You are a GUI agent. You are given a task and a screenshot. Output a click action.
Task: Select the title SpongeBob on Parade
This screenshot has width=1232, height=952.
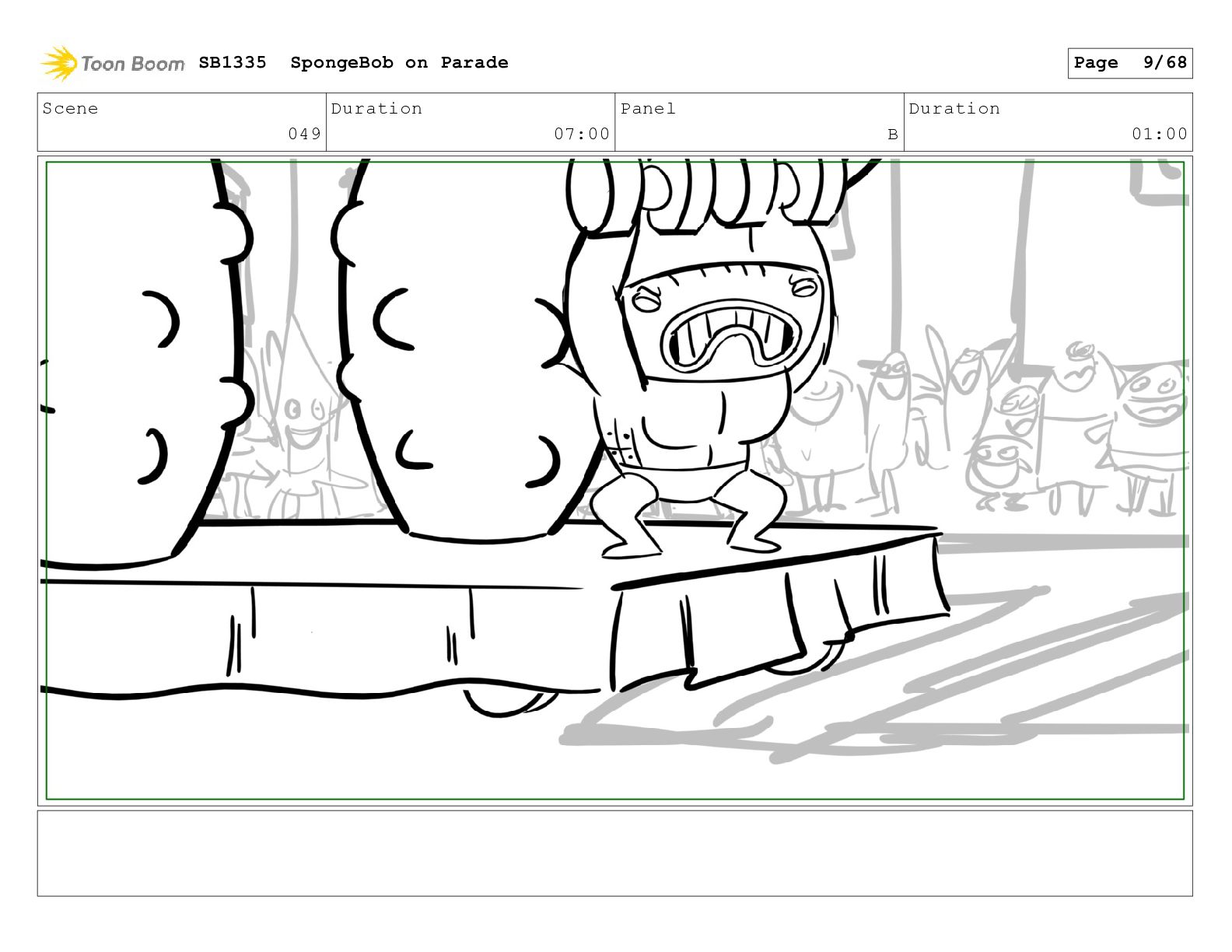pyautogui.click(x=399, y=62)
